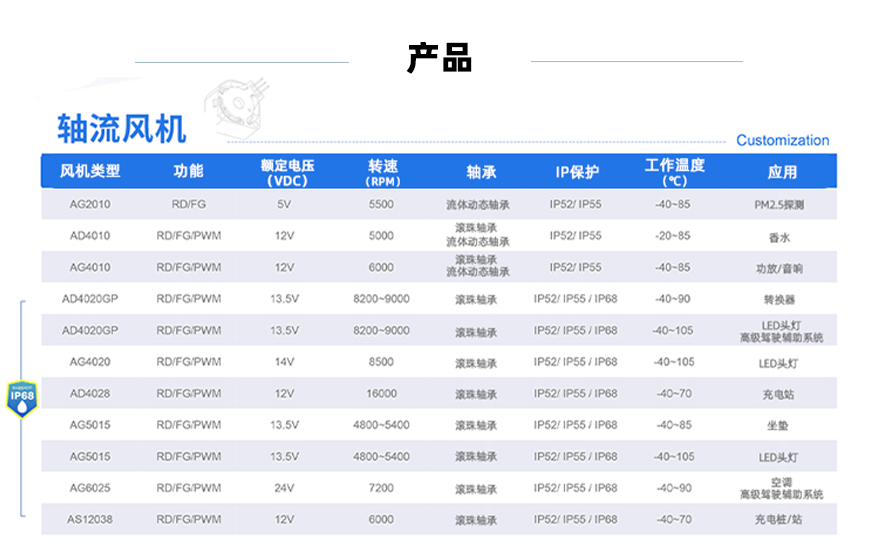879x546 pixels.
Task: Select the AD4028 fan model row
Action: [90, 394]
